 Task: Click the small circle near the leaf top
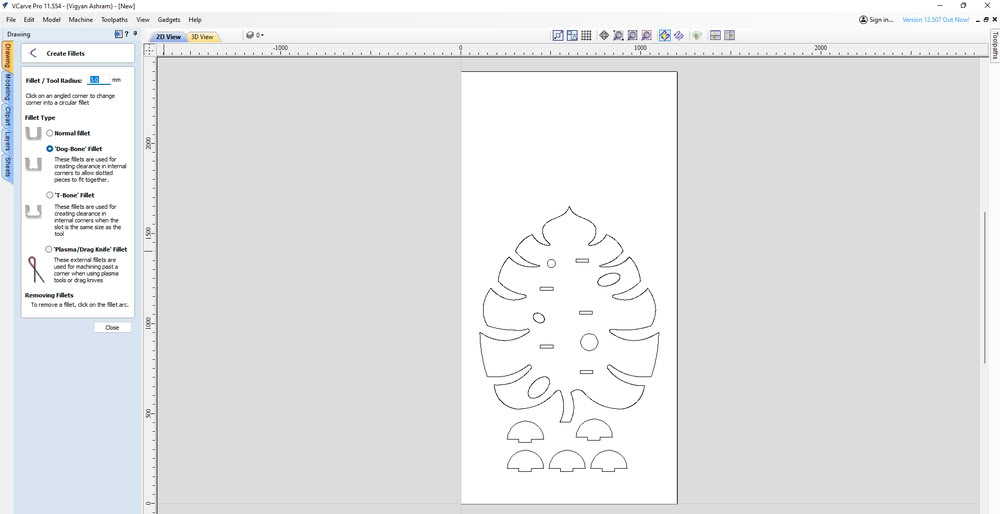(552, 263)
